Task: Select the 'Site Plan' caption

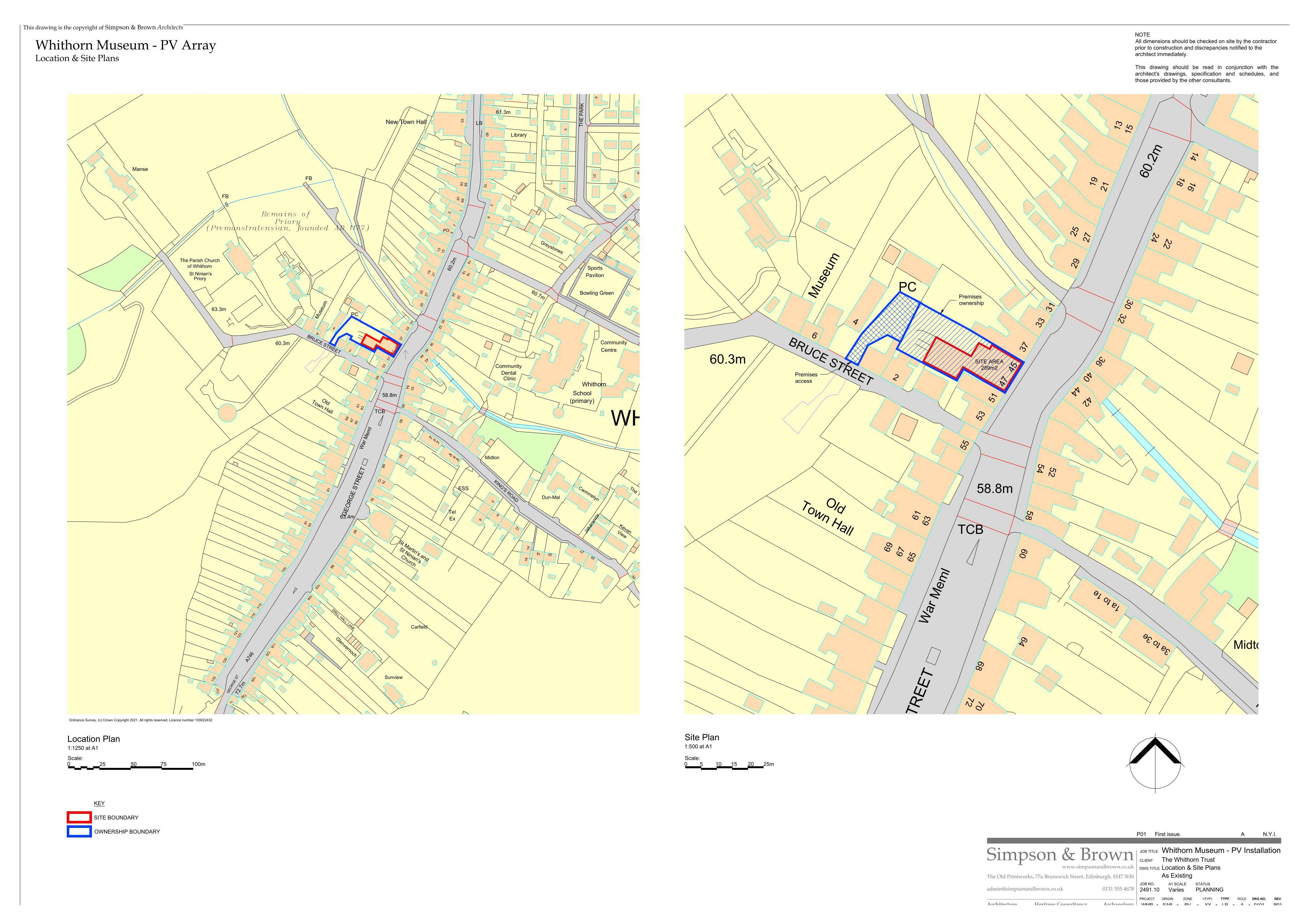Action: point(702,737)
